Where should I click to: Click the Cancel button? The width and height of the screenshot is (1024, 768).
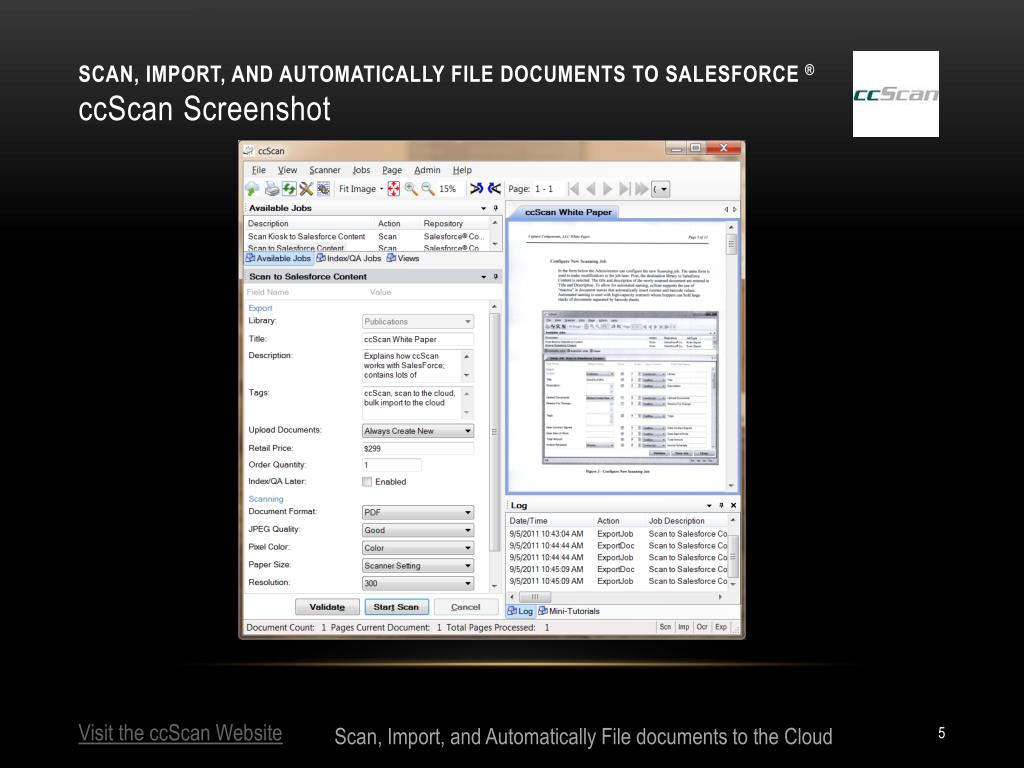(466, 607)
